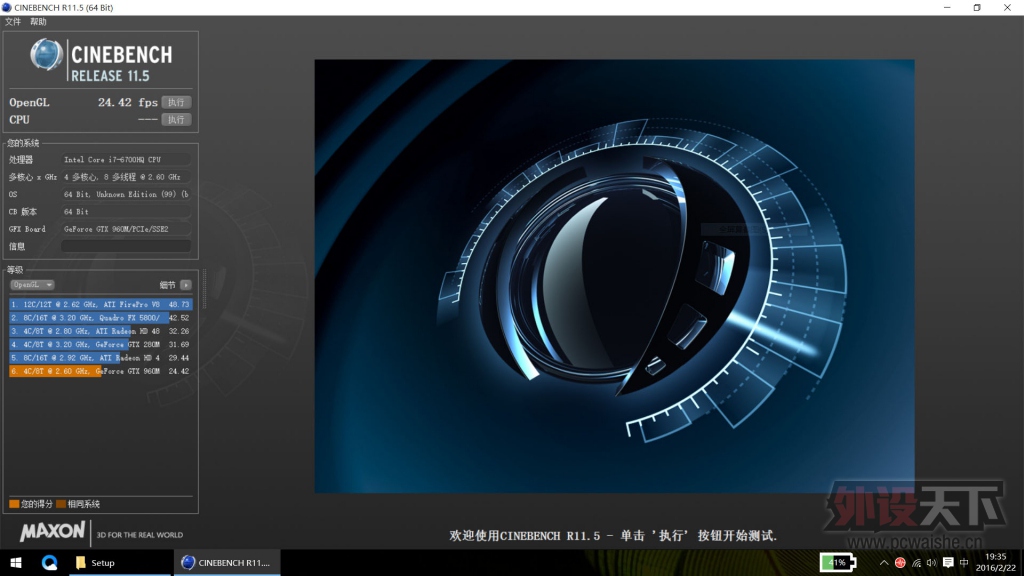Viewport: 1024px width, 576px height.
Task: Click the Cinebench globe logo icon
Action: click(46, 55)
